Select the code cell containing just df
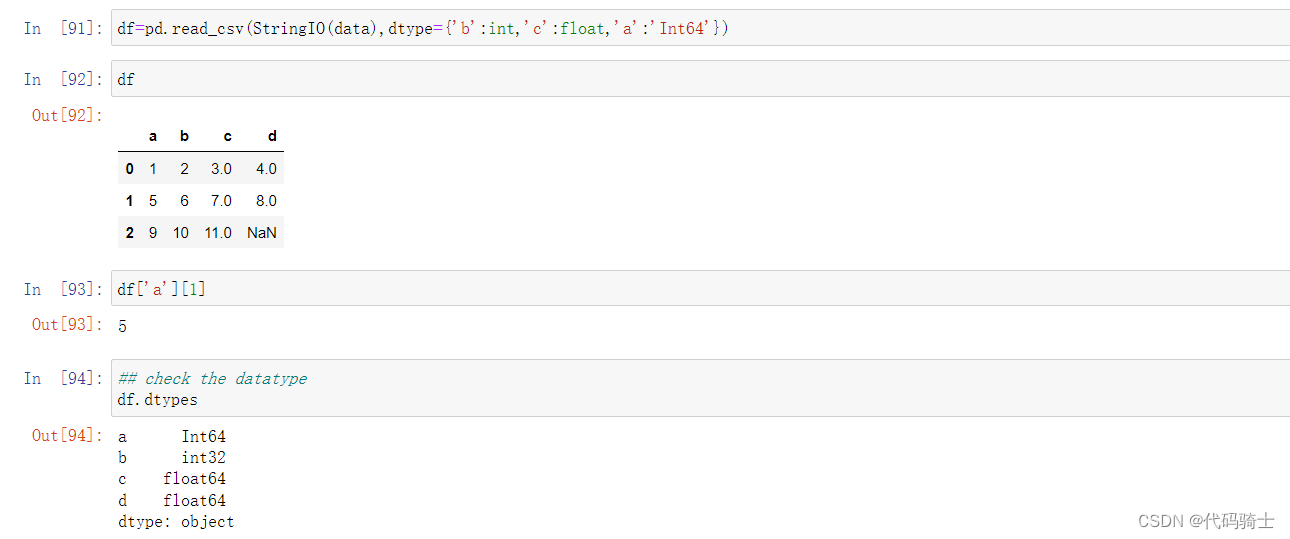 click(700, 79)
